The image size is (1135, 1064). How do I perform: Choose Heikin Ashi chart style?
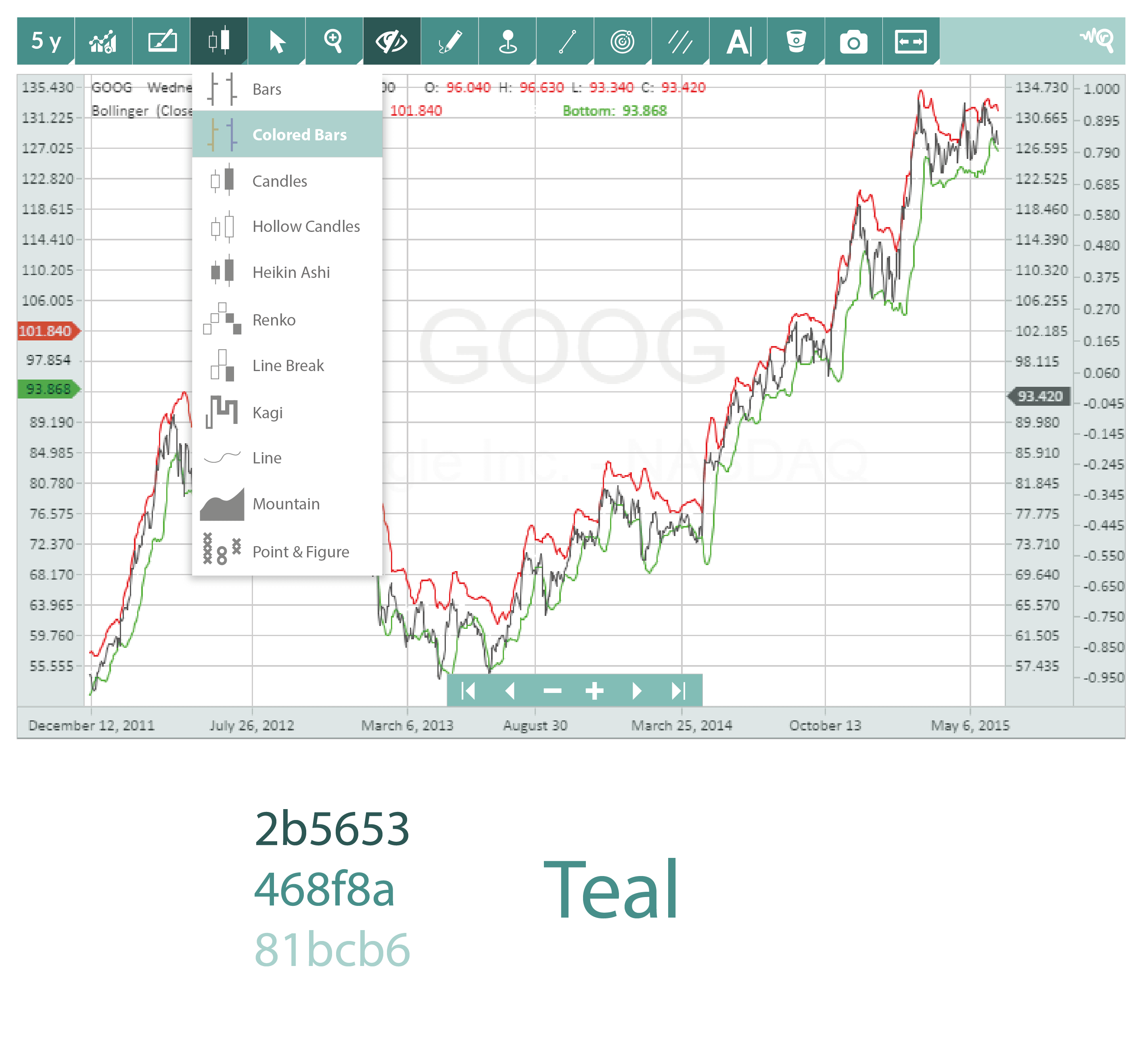pos(291,272)
